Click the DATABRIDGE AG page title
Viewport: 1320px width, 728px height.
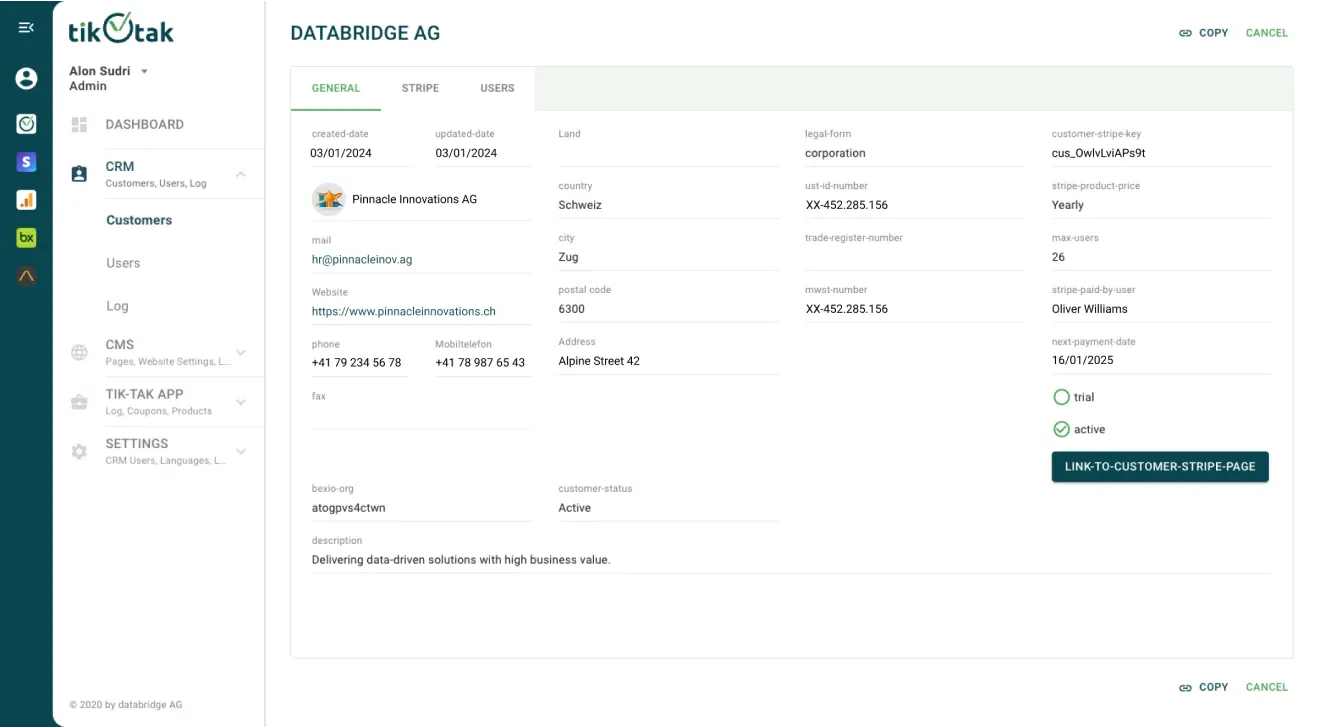coord(365,33)
